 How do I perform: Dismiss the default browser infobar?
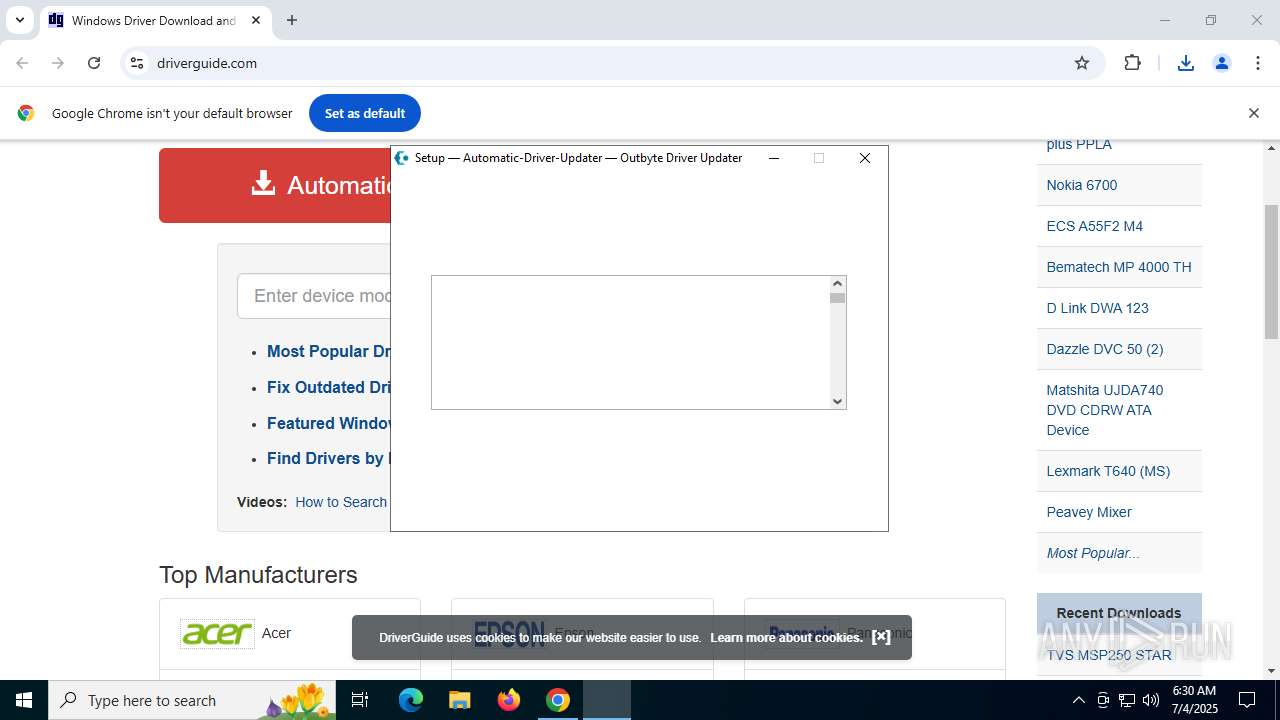click(x=1253, y=113)
